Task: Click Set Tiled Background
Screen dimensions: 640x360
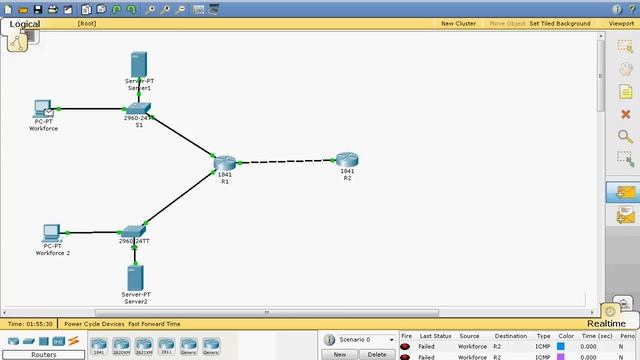Action: tap(560, 24)
